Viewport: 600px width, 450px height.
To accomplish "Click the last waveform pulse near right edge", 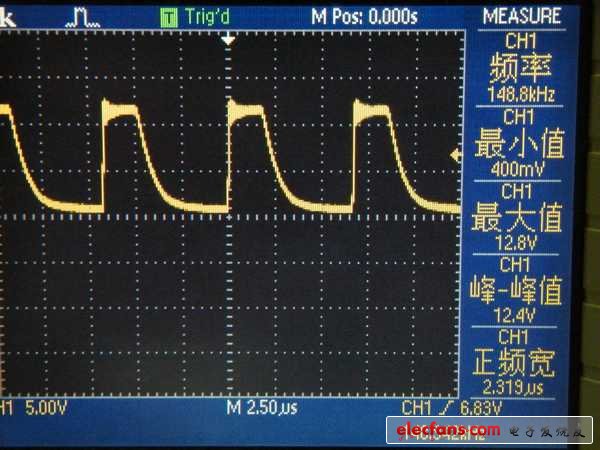I will point(372,110).
